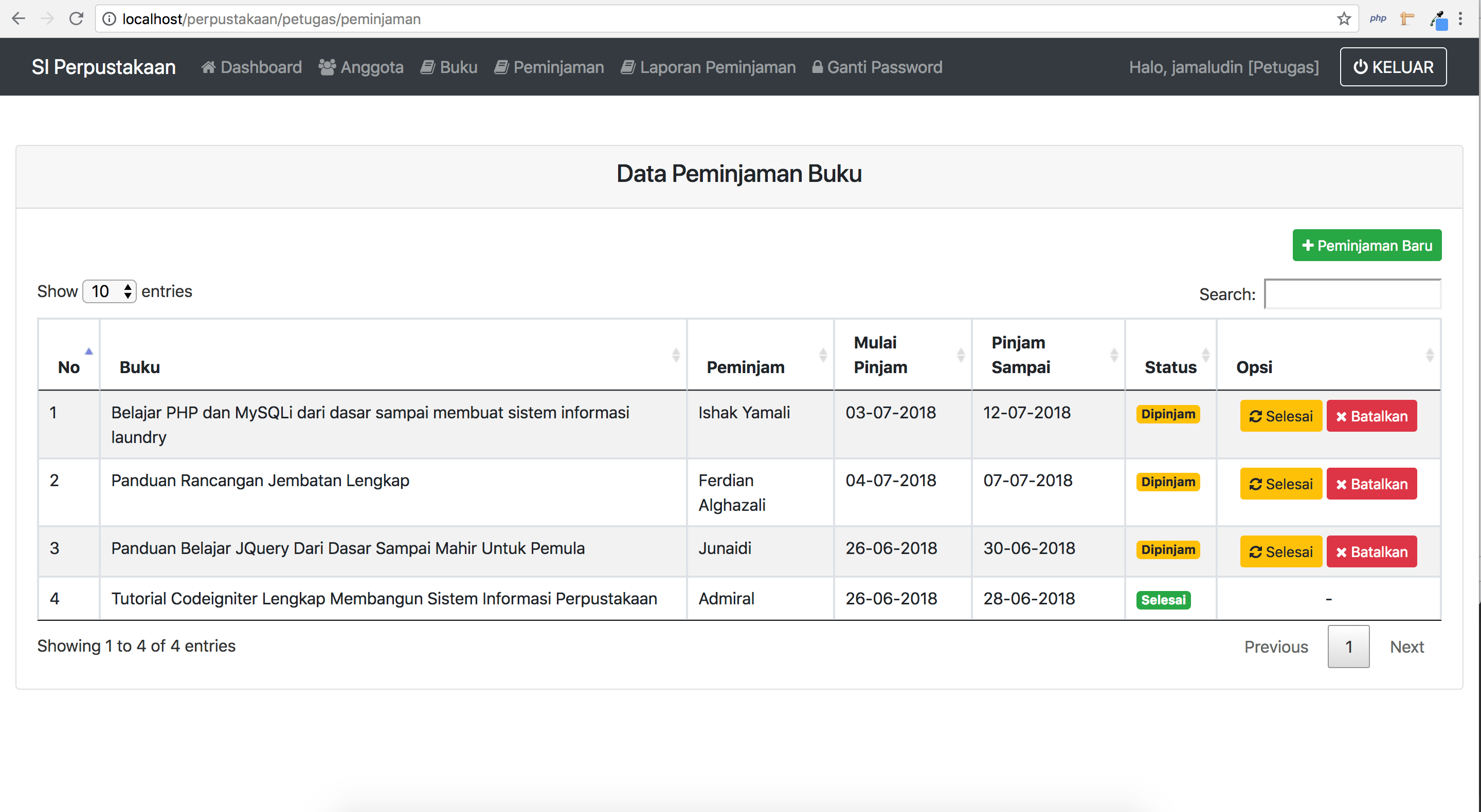Click Selesai for Ishak Yamali's loan
The width and height of the screenshot is (1481, 812).
[1280, 416]
